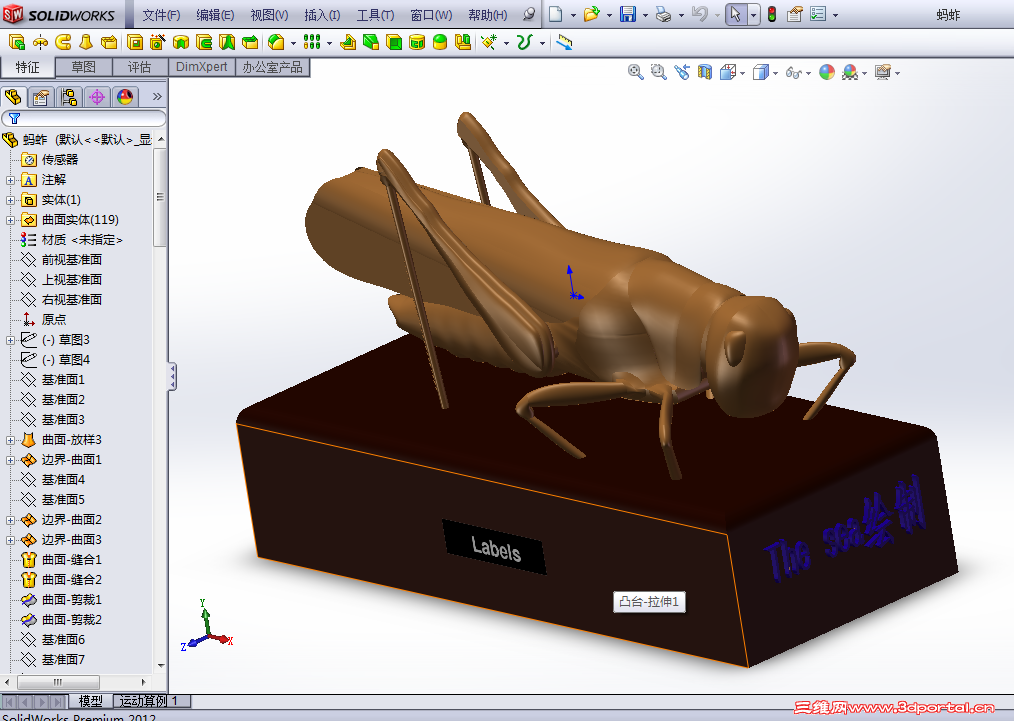Toggle the Select arrow cursor tool
The image size is (1014, 721).
click(x=735, y=14)
